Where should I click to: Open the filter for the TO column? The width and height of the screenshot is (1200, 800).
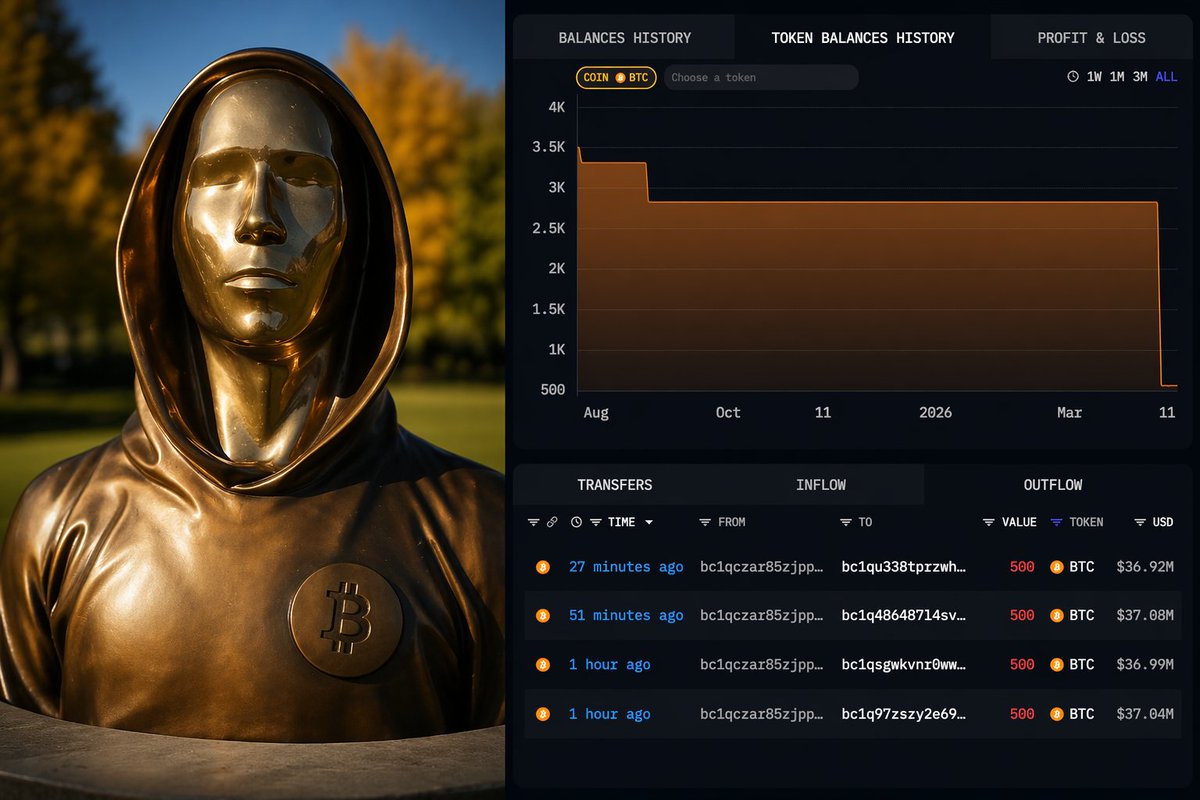click(x=846, y=522)
